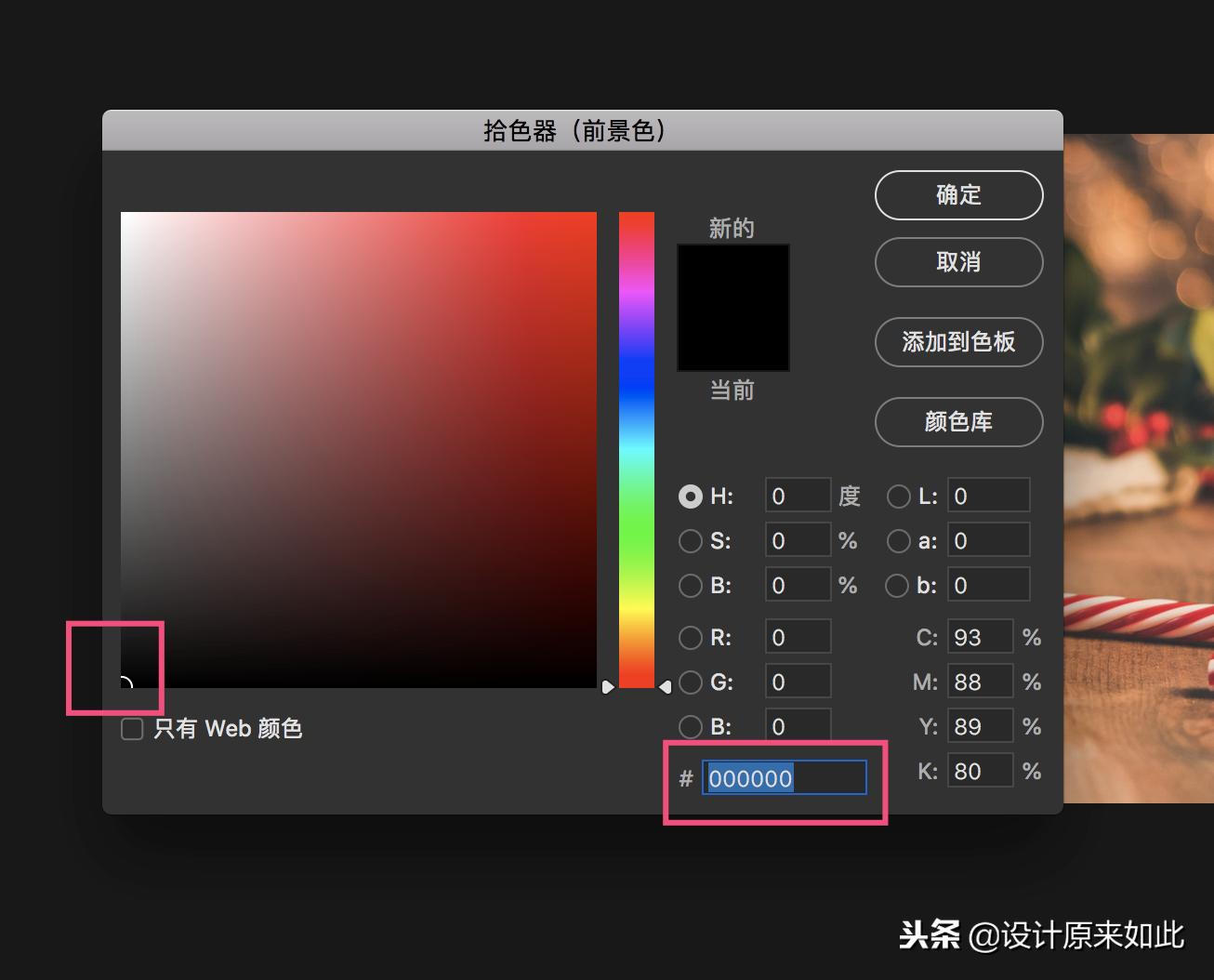1214x980 pixels.
Task: Click the 确定 button to confirm color
Action: (x=958, y=195)
